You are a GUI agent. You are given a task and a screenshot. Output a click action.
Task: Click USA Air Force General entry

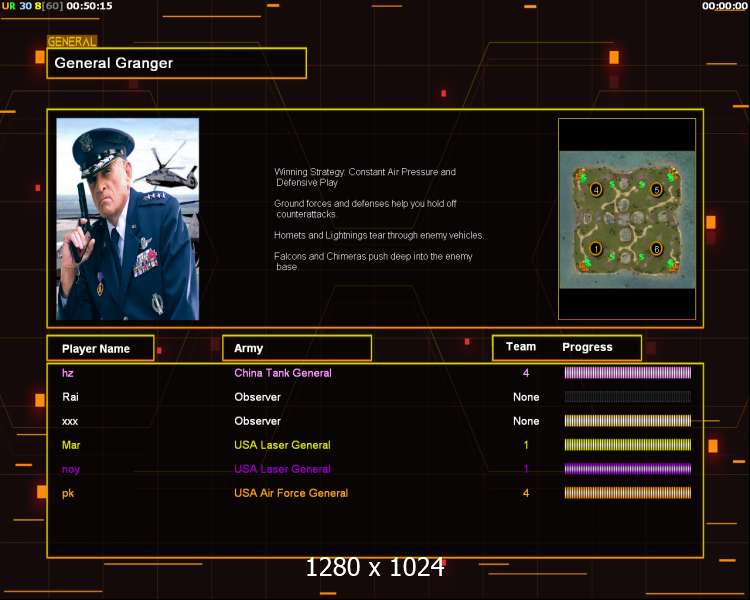click(x=291, y=493)
